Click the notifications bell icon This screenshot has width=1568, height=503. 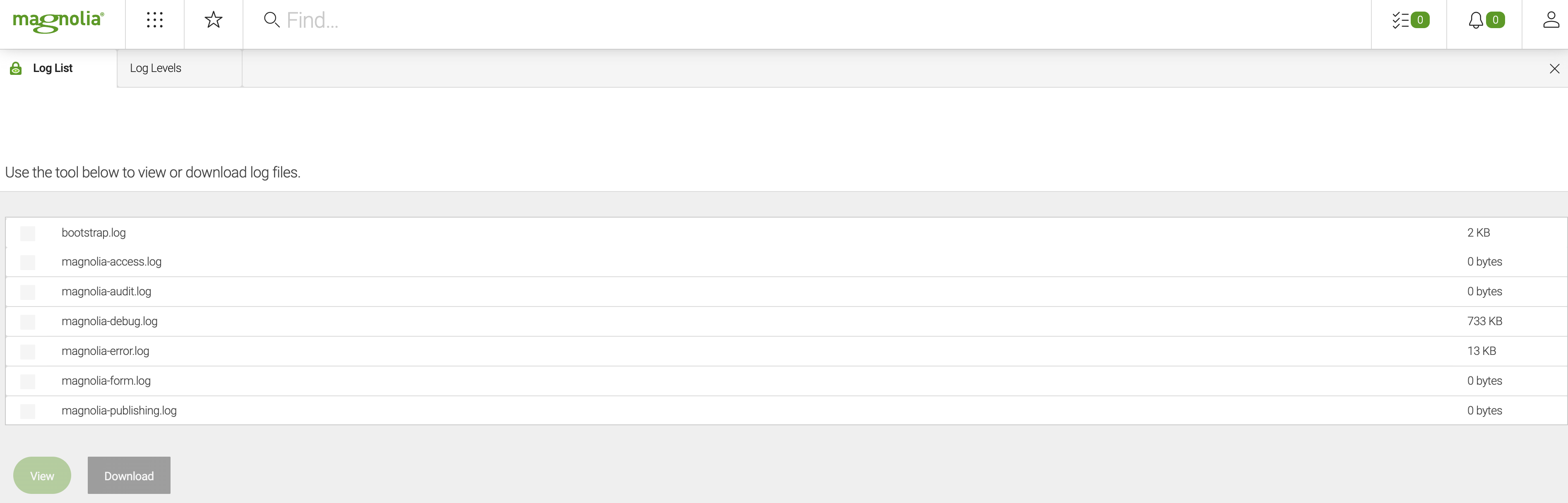tap(1477, 20)
